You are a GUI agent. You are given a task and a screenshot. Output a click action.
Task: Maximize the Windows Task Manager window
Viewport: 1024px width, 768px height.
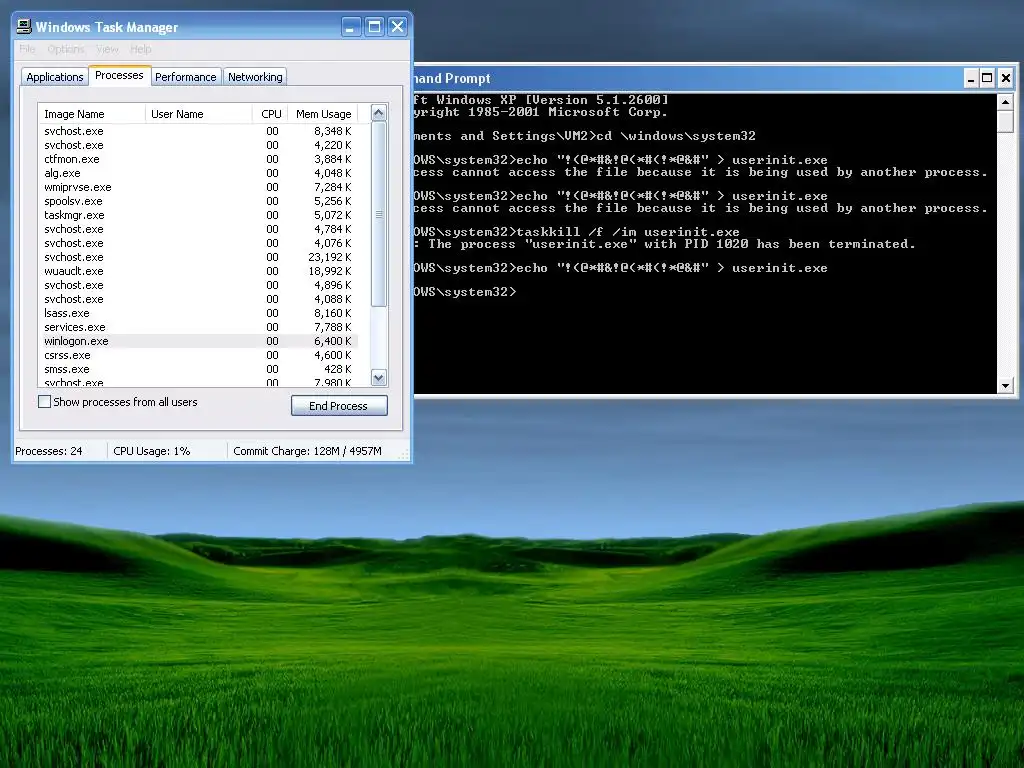(x=374, y=27)
